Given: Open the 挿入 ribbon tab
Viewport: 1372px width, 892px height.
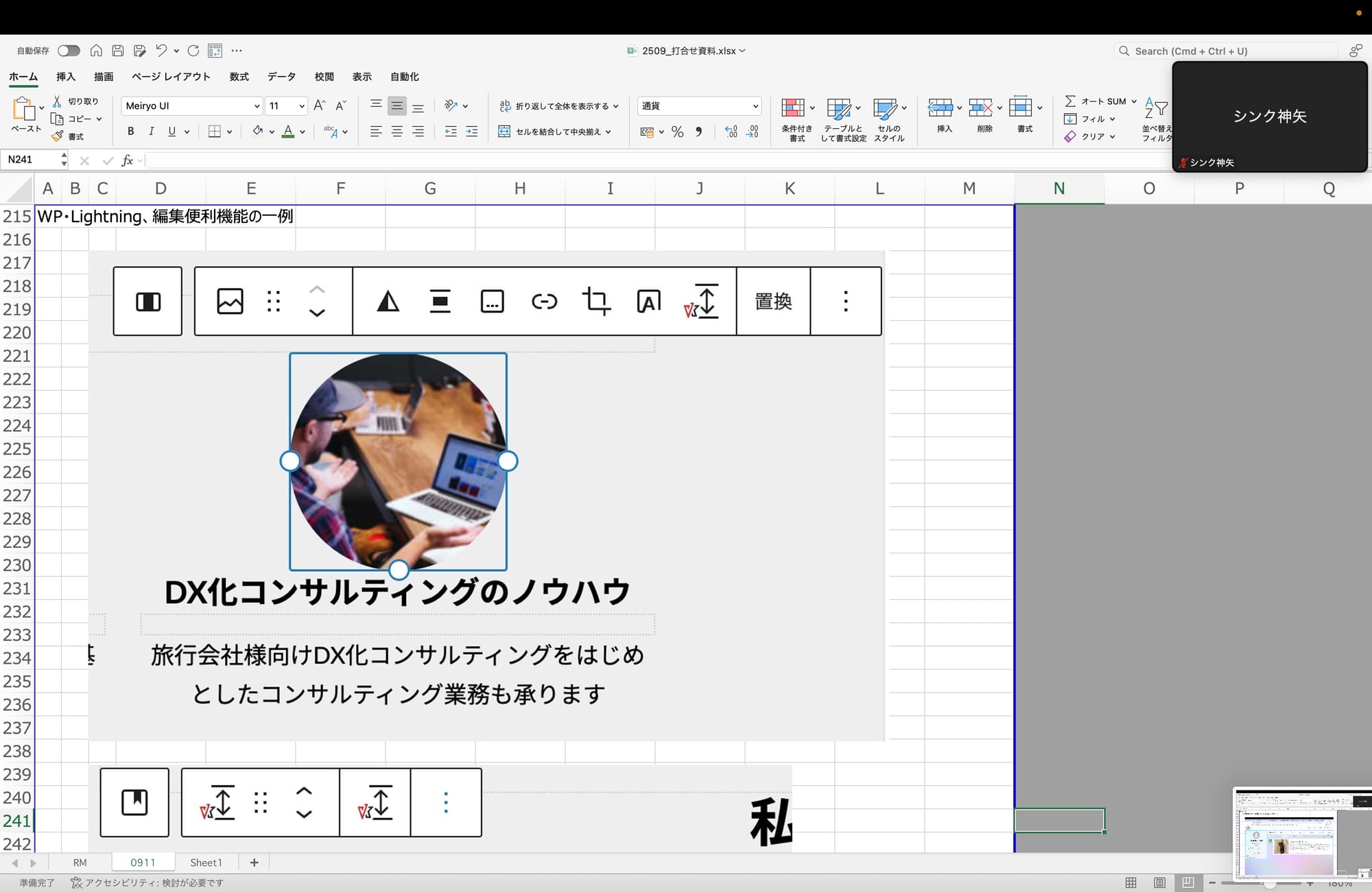Looking at the screenshot, I should pos(66,77).
